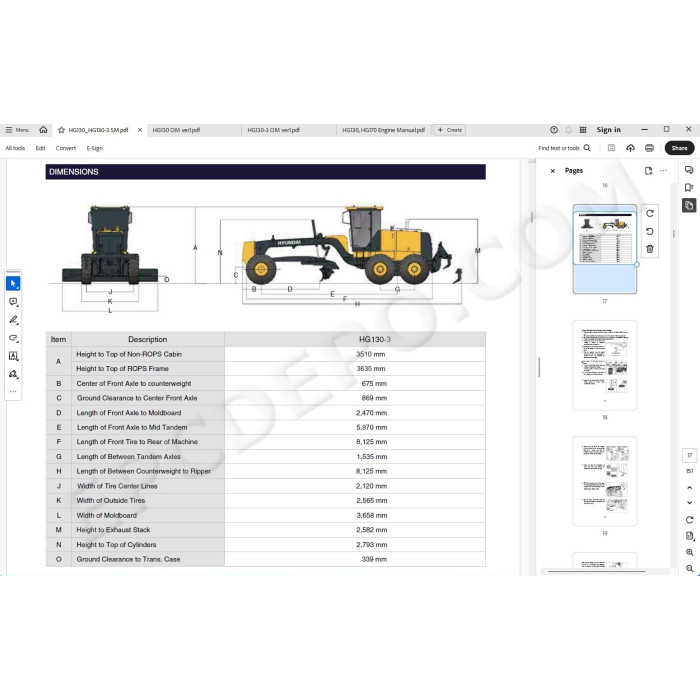The width and height of the screenshot is (700, 700).
Task: Click the Find text or tools field
Action: coord(558,148)
